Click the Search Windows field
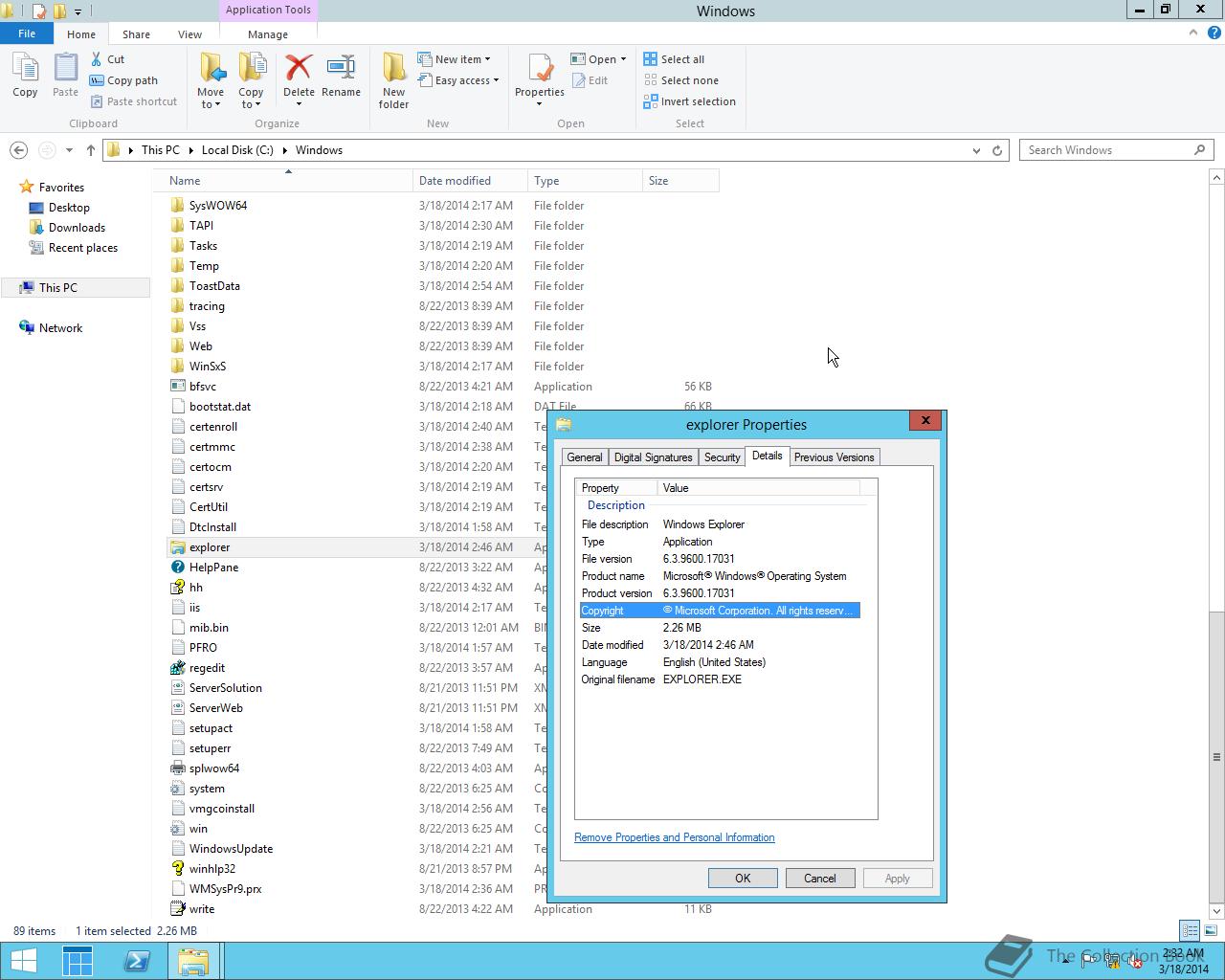The width and height of the screenshot is (1225, 980). [x=1116, y=150]
